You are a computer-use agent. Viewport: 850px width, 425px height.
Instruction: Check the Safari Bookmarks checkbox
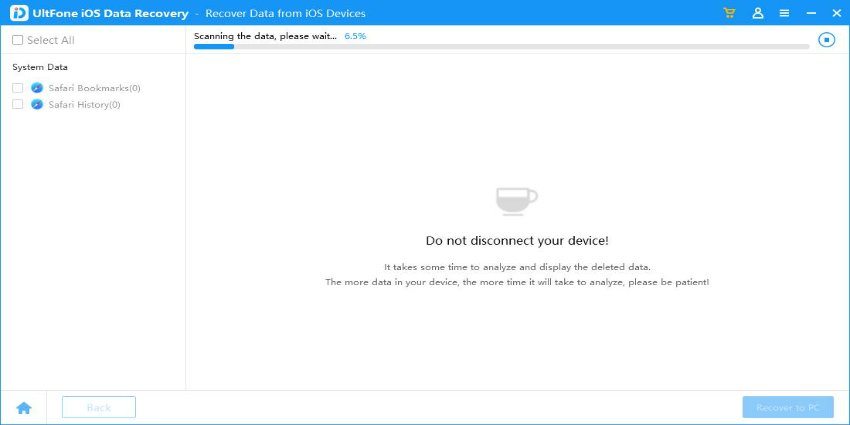click(x=18, y=88)
